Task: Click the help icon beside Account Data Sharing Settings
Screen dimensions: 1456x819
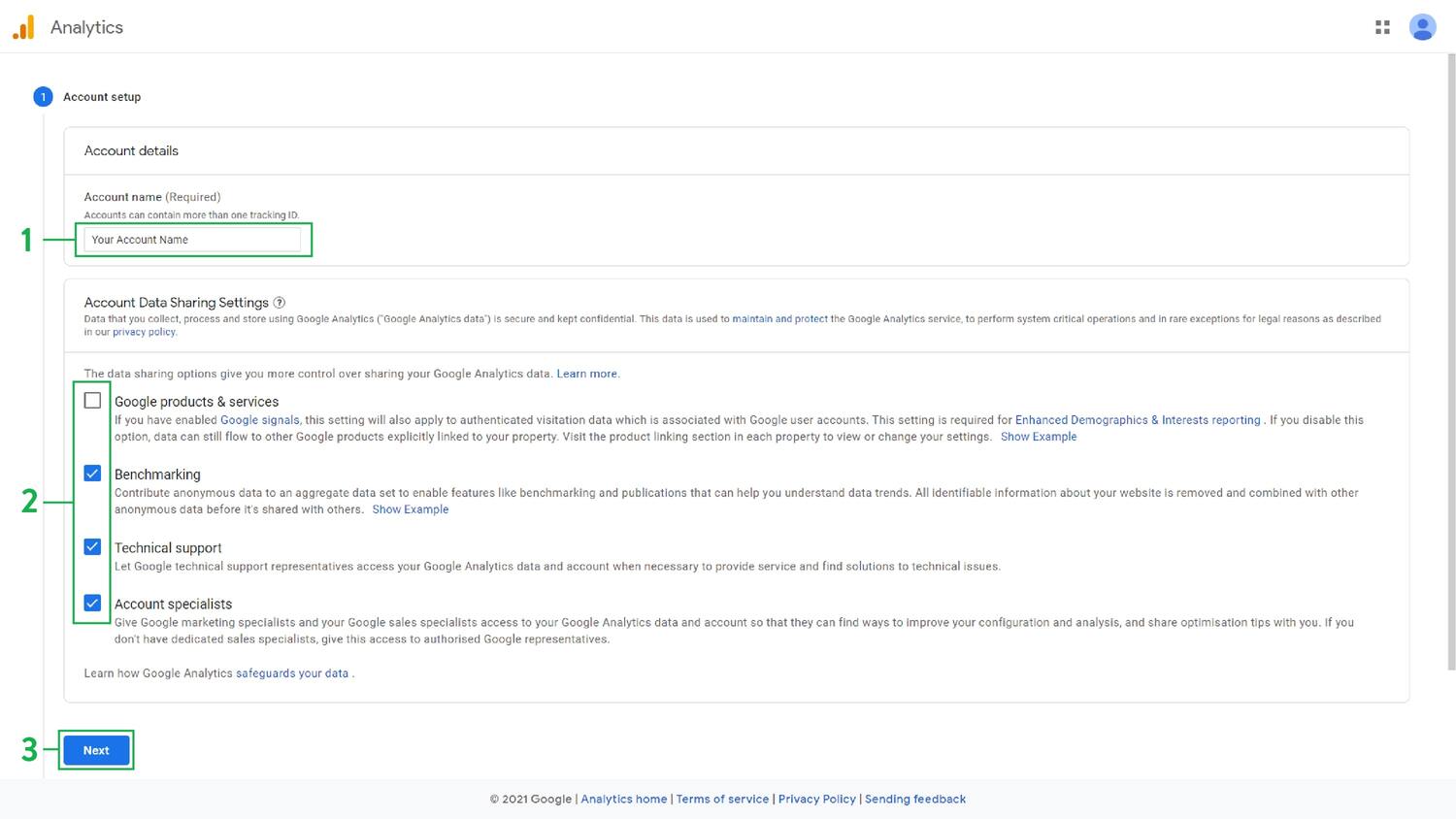Action: coord(280,303)
